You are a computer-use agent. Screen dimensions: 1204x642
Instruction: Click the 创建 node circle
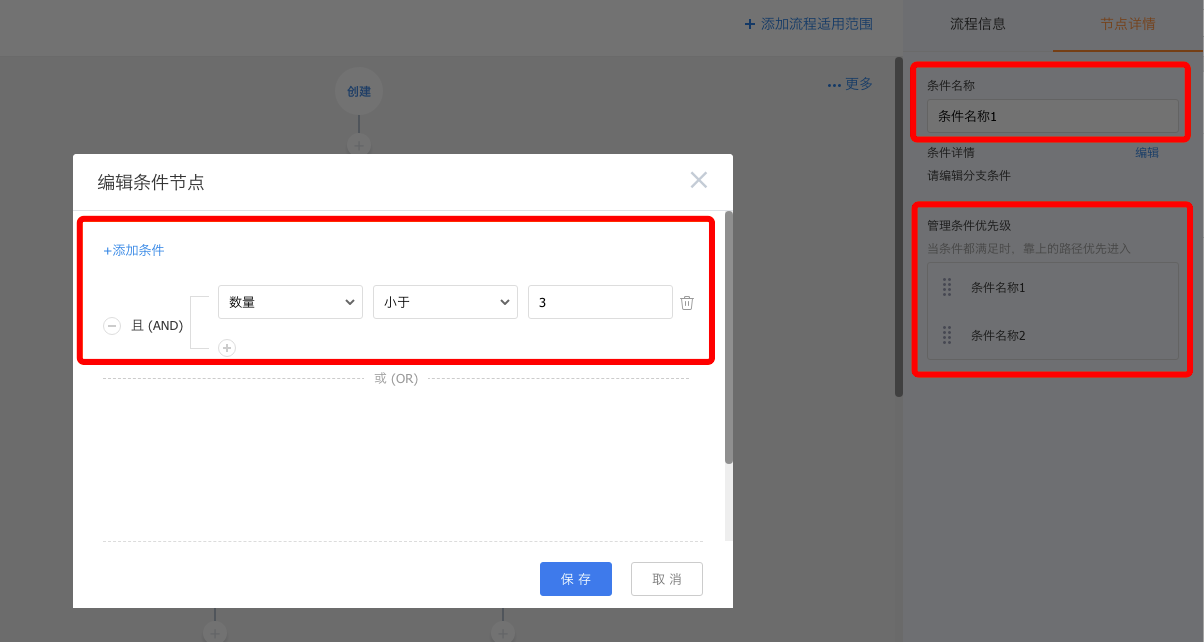[x=359, y=91]
